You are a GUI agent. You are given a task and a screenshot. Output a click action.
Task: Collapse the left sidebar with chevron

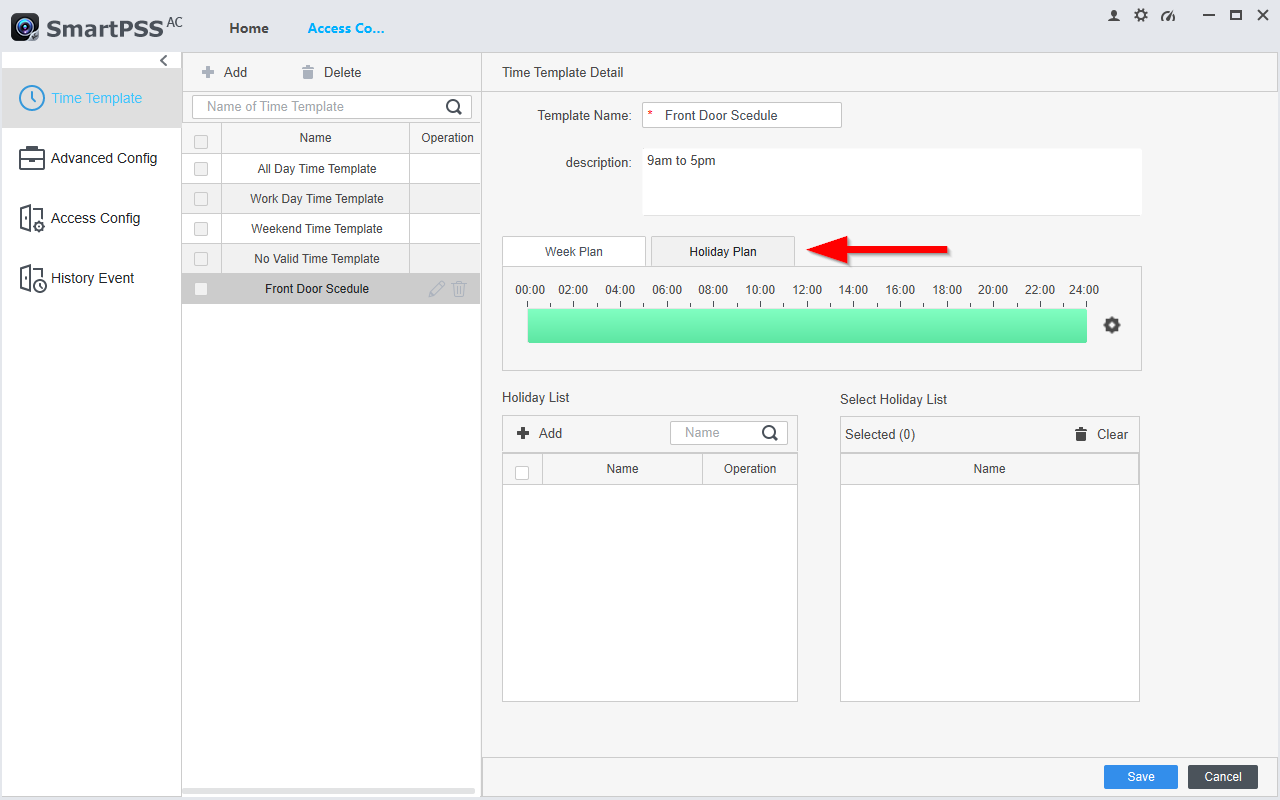coord(164,61)
